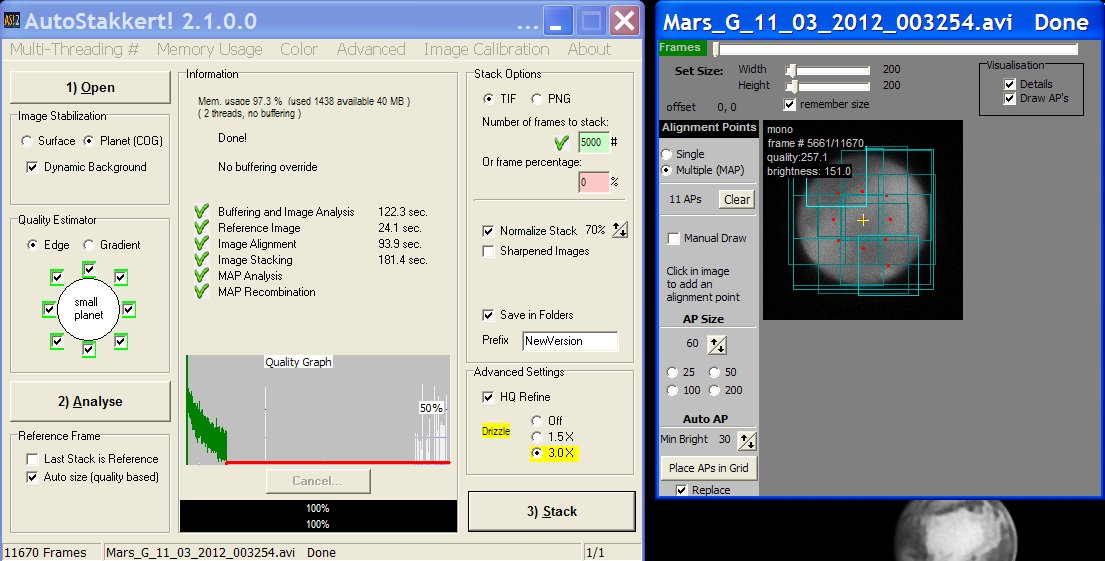Toggle the upper-right small planet edge checkbox

click(x=121, y=277)
